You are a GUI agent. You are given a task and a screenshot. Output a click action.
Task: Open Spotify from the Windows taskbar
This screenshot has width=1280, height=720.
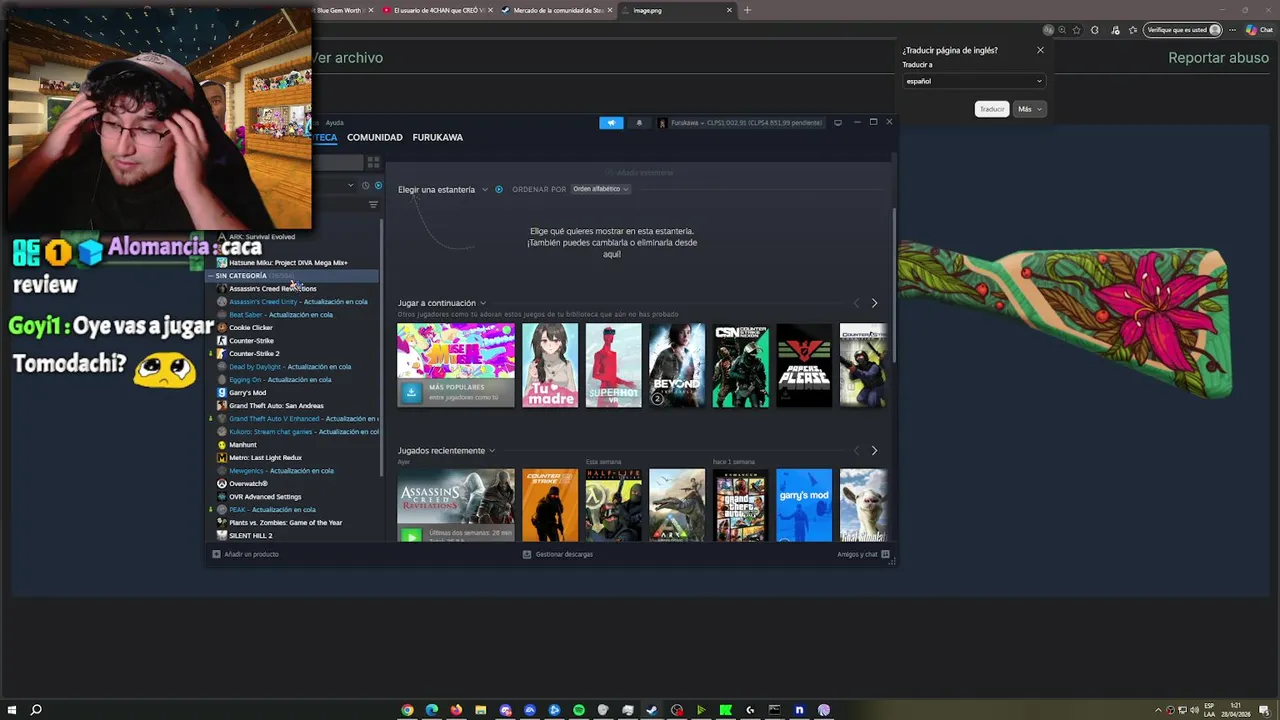(578, 710)
